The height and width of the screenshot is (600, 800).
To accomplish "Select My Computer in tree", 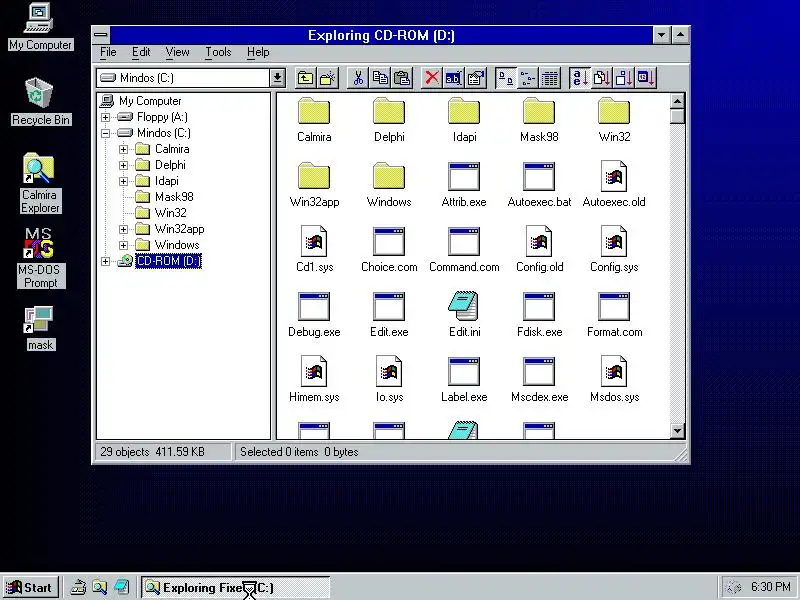I will [150, 101].
